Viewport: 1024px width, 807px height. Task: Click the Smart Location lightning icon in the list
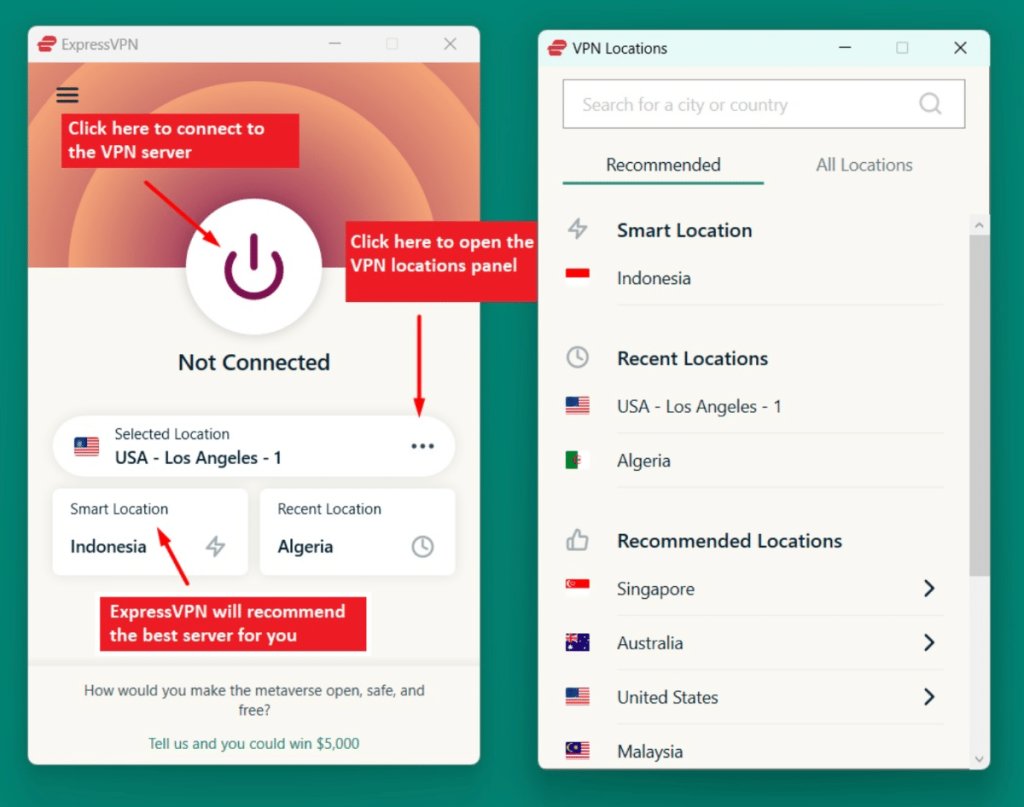(577, 229)
